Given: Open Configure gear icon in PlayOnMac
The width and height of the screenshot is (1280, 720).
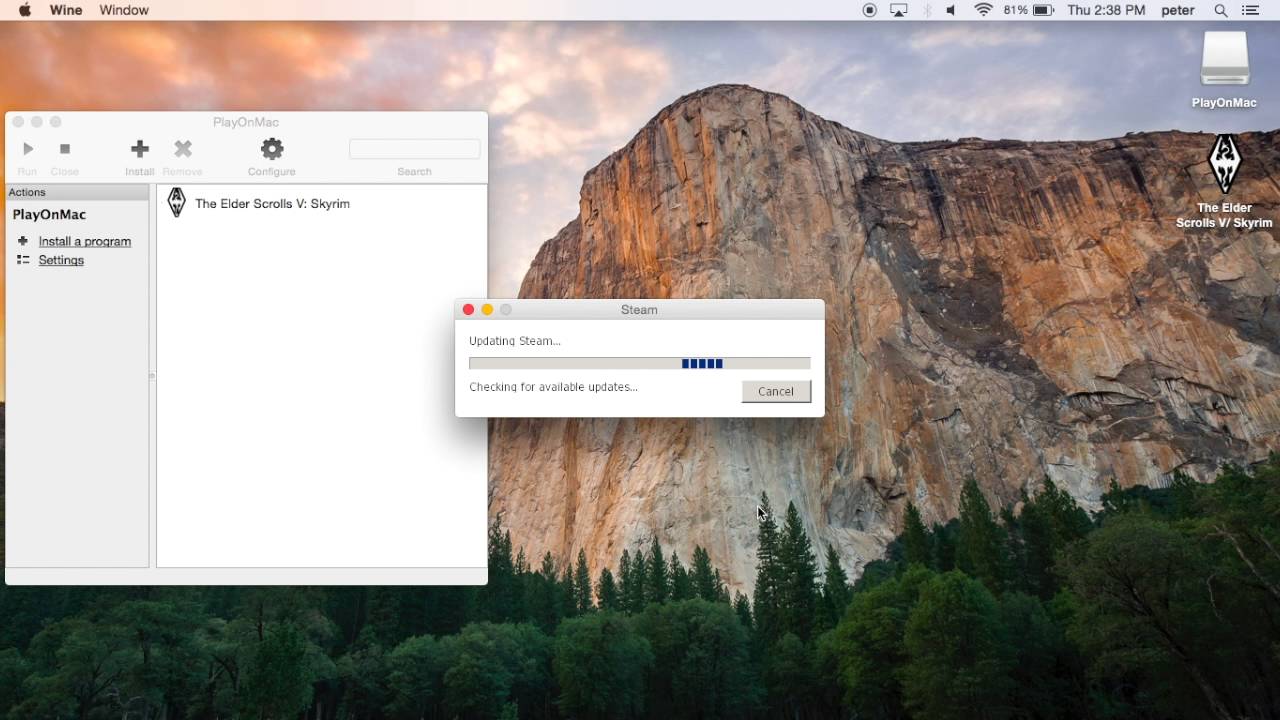Looking at the screenshot, I should 272,149.
